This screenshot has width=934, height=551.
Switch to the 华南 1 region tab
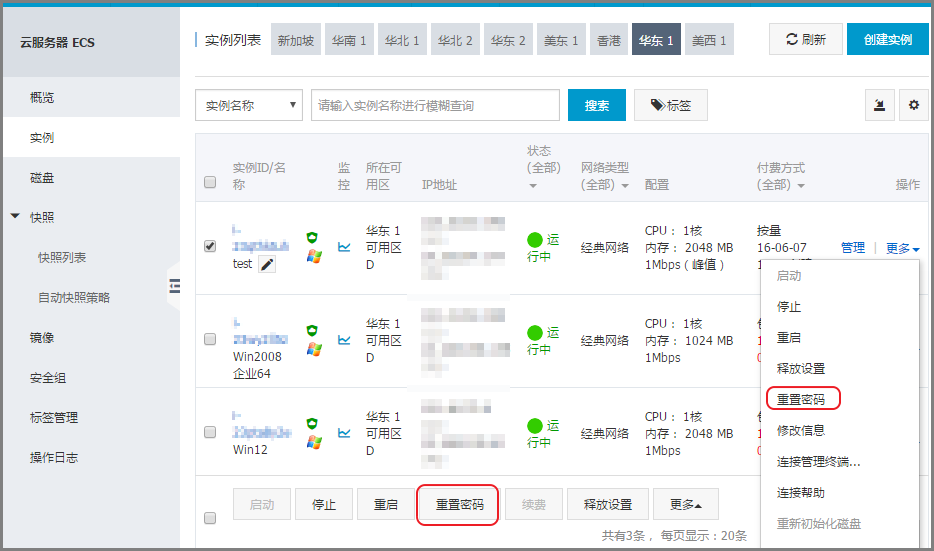[349, 40]
